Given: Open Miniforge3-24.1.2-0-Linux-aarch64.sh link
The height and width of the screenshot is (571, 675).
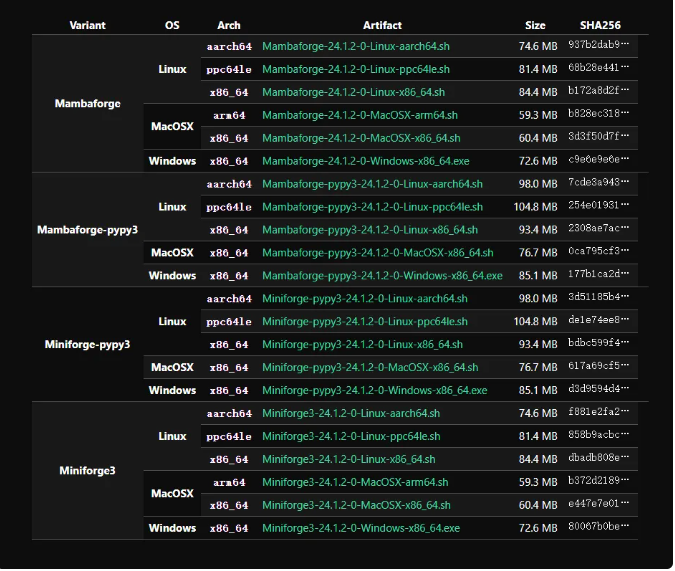Looking at the screenshot, I should pyautogui.click(x=350, y=414).
